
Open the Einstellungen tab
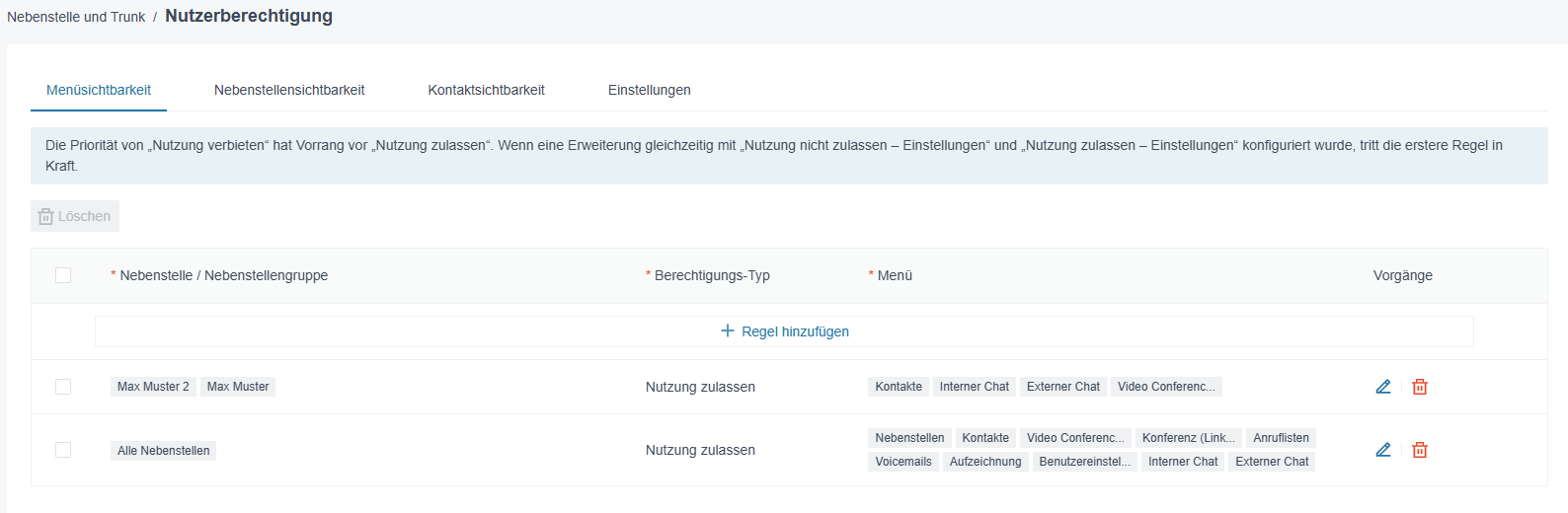pyautogui.click(x=650, y=90)
